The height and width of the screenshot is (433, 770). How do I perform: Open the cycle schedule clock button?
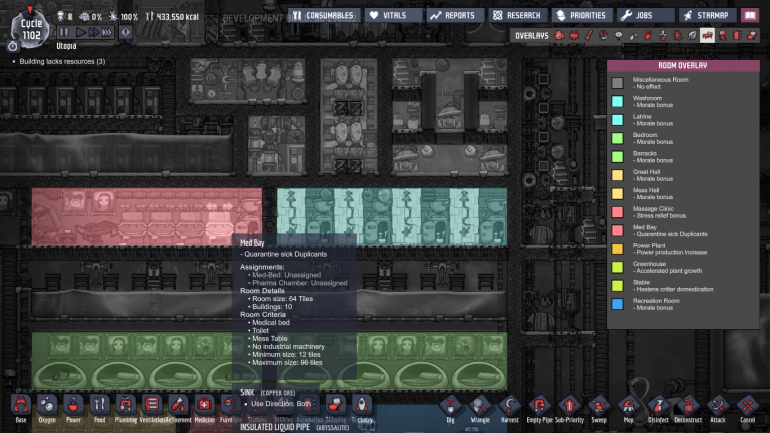tap(13, 46)
